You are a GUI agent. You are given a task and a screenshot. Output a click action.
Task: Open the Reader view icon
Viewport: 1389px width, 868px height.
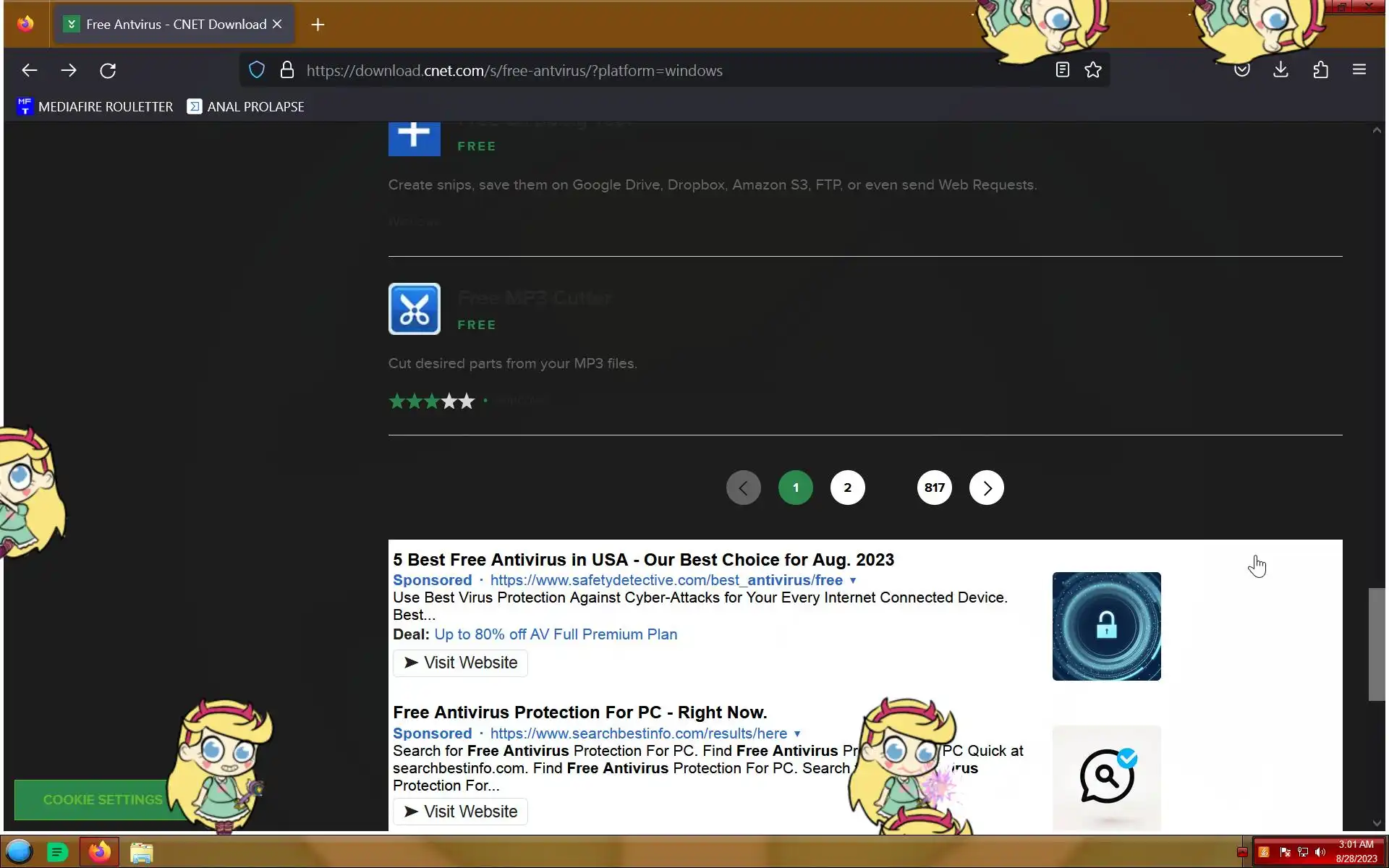(x=1062, y=70)
